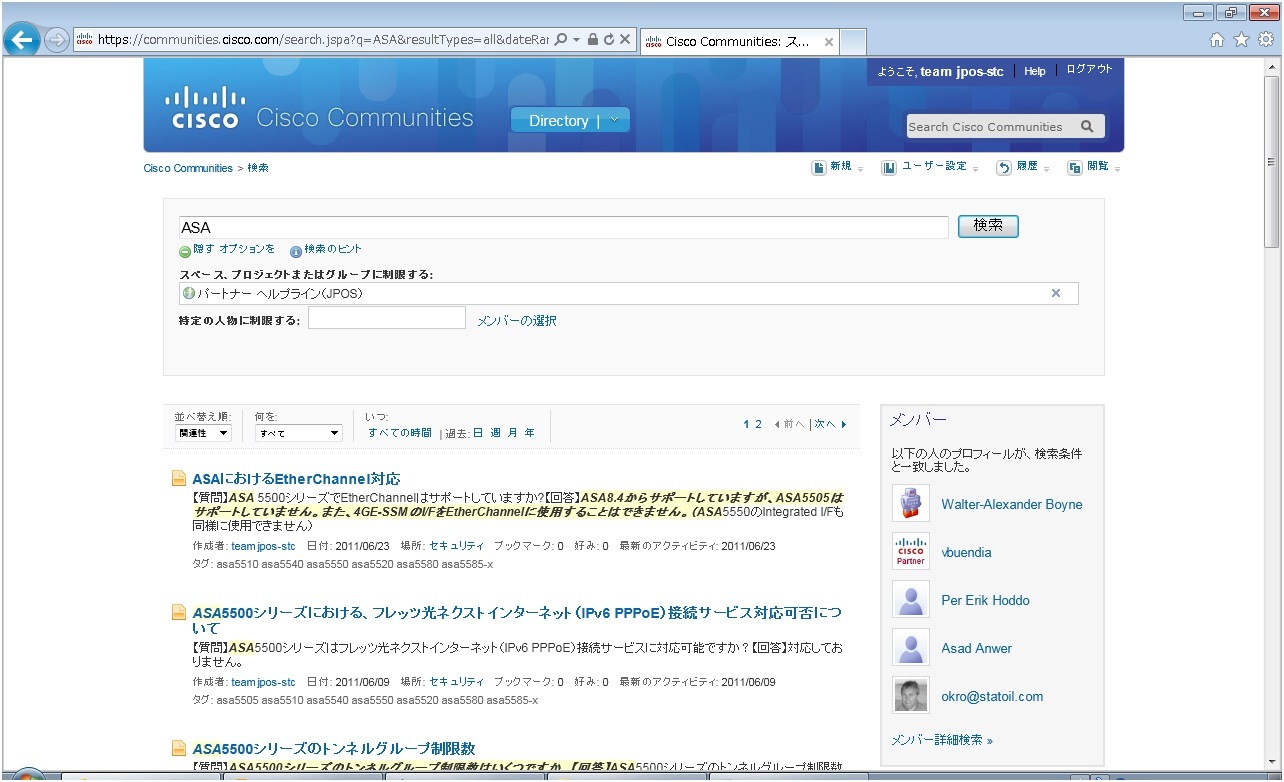1284x782 pixels.
Task: Click the 閲覧 browse icon
Action: pyautogui.click(x=1074, y=168)
